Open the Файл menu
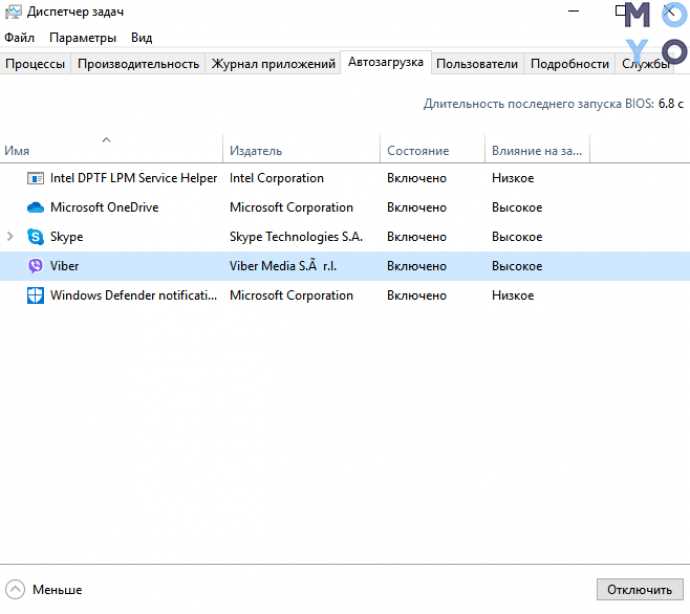Image resolution: width=690 pixels, height=614 pixels. (x=19, y=37)
